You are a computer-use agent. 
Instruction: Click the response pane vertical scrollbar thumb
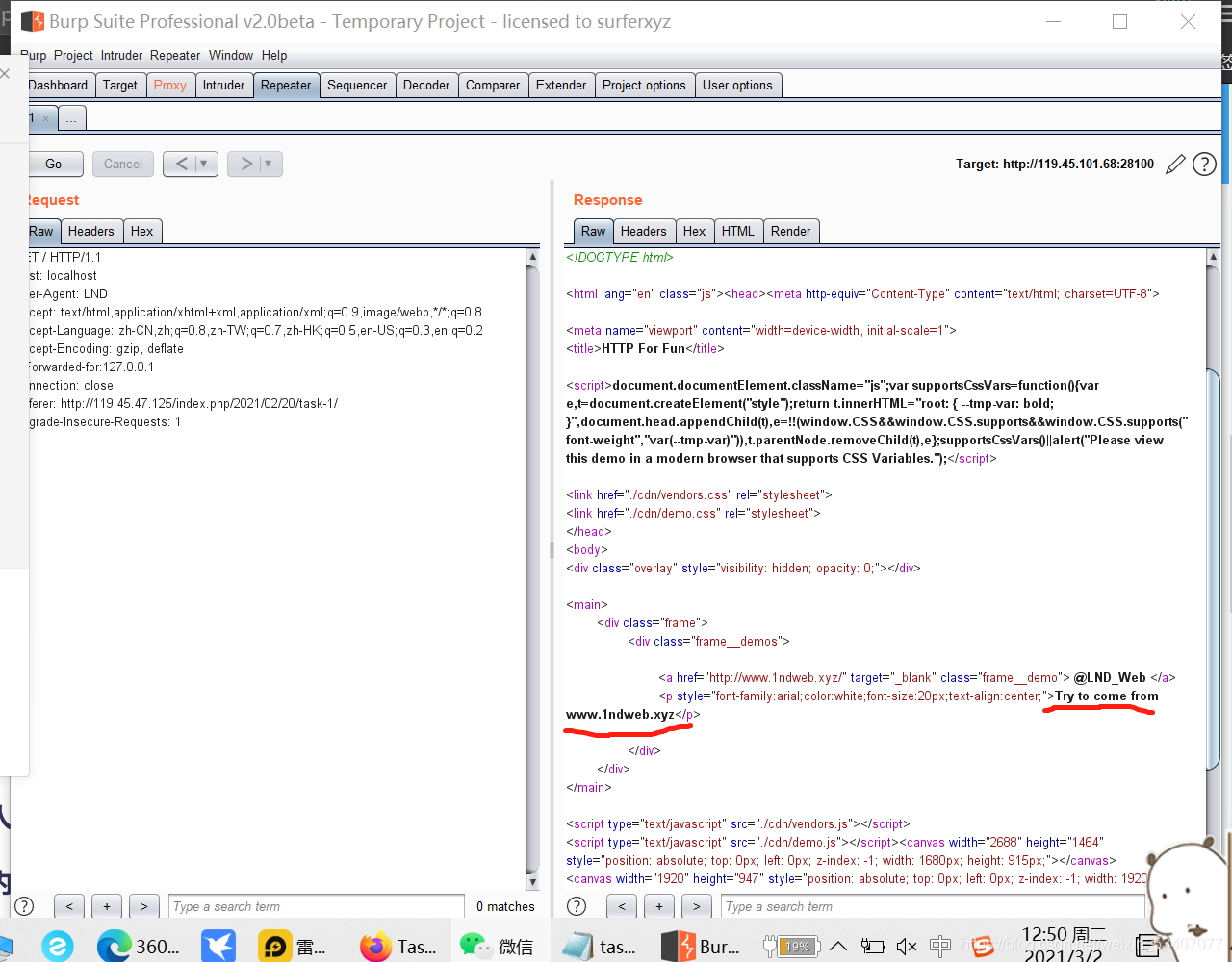tap(1213, 568)
